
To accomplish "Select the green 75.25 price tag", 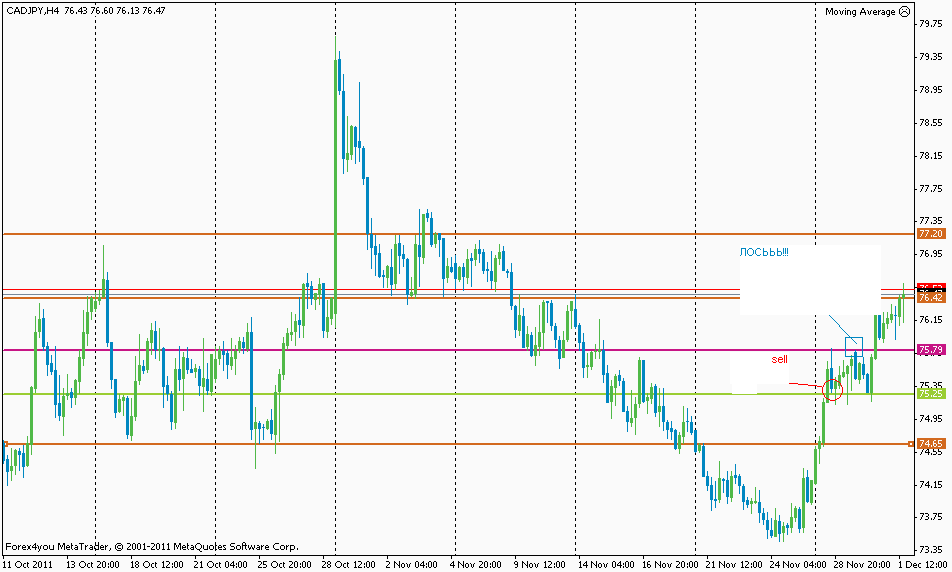I will coord(931,393).
